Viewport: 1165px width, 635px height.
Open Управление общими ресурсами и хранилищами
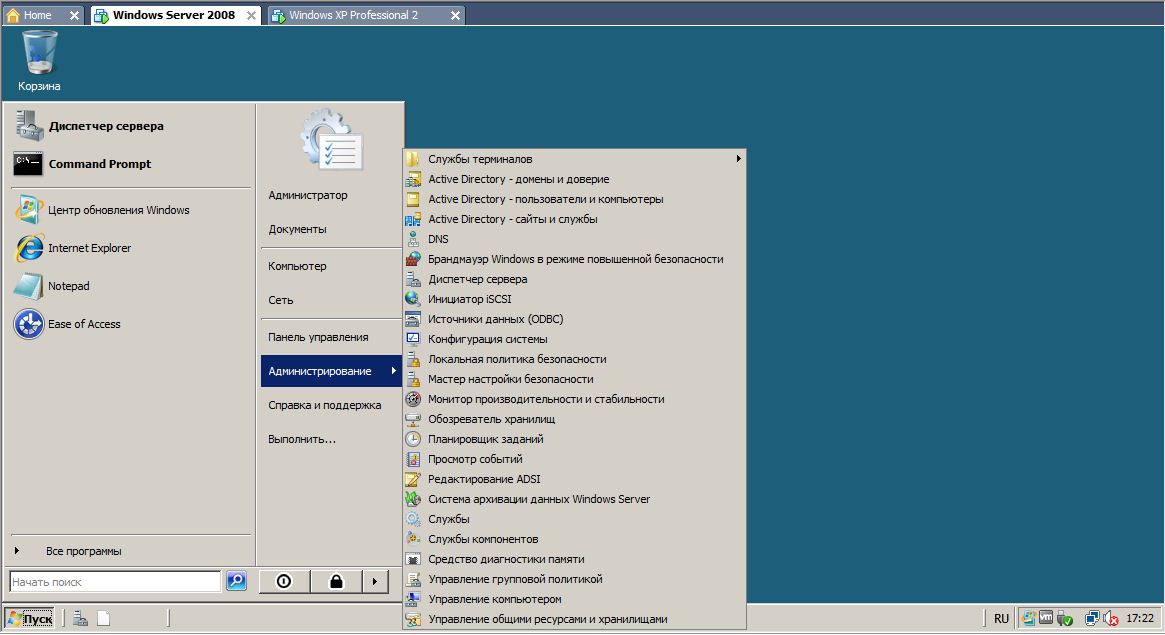(x=574, y=619)
